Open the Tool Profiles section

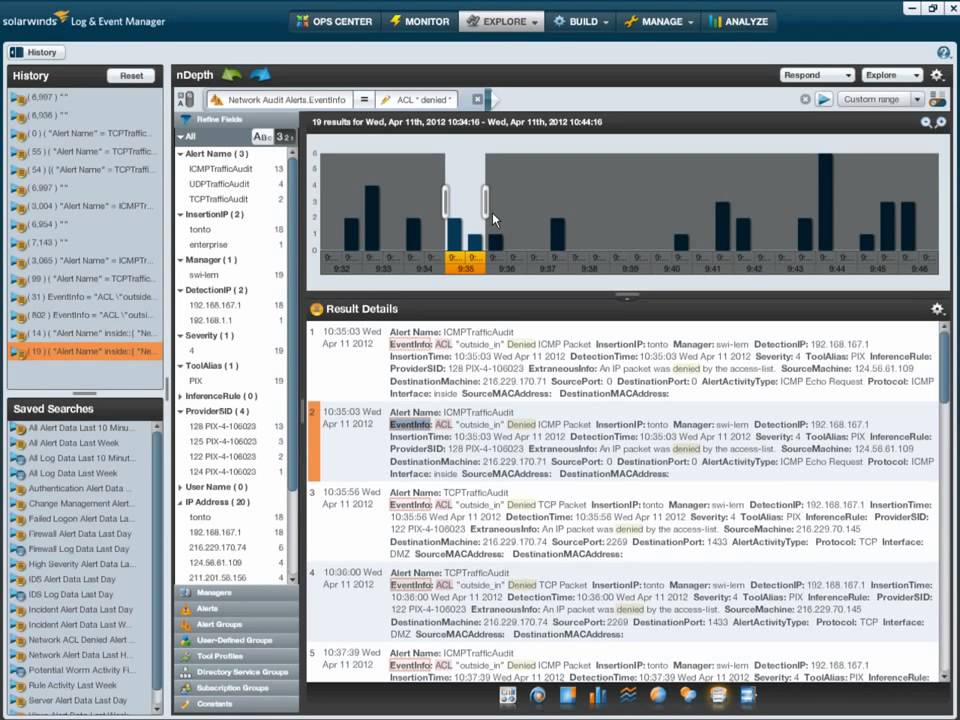pyautogui.click(x=236, y=656)
